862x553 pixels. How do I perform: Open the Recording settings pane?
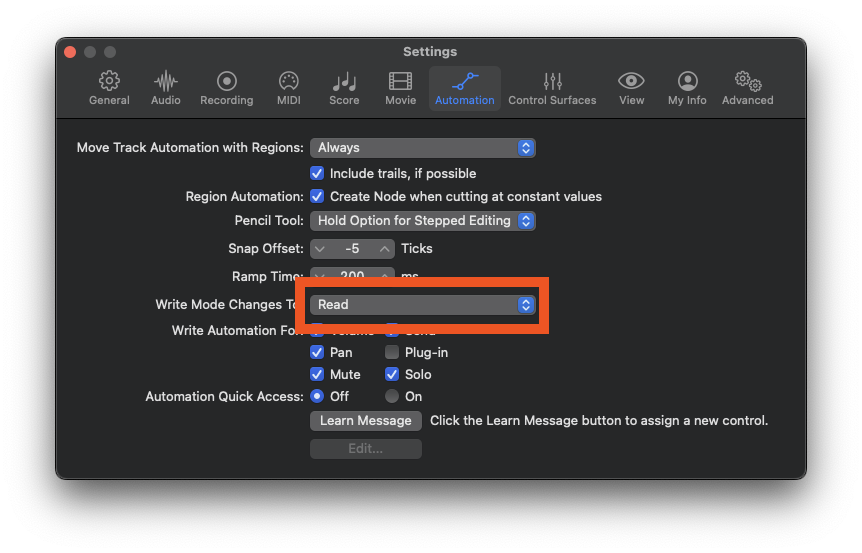click(x=226, y=88)
